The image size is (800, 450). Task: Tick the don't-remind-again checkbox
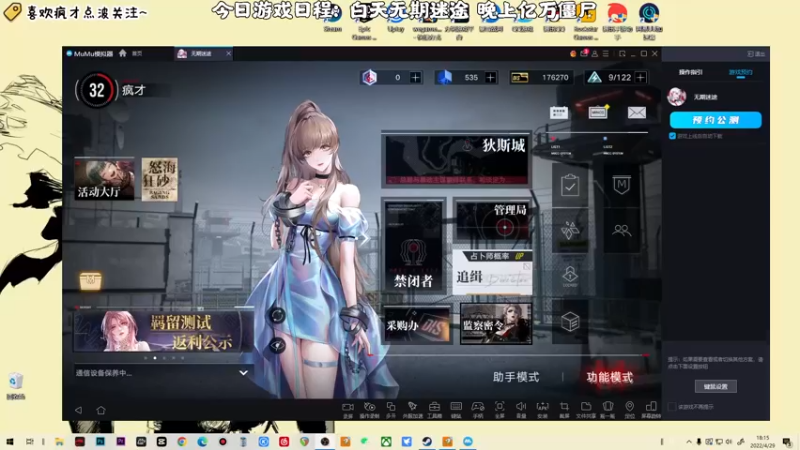[x=672, y=407]
